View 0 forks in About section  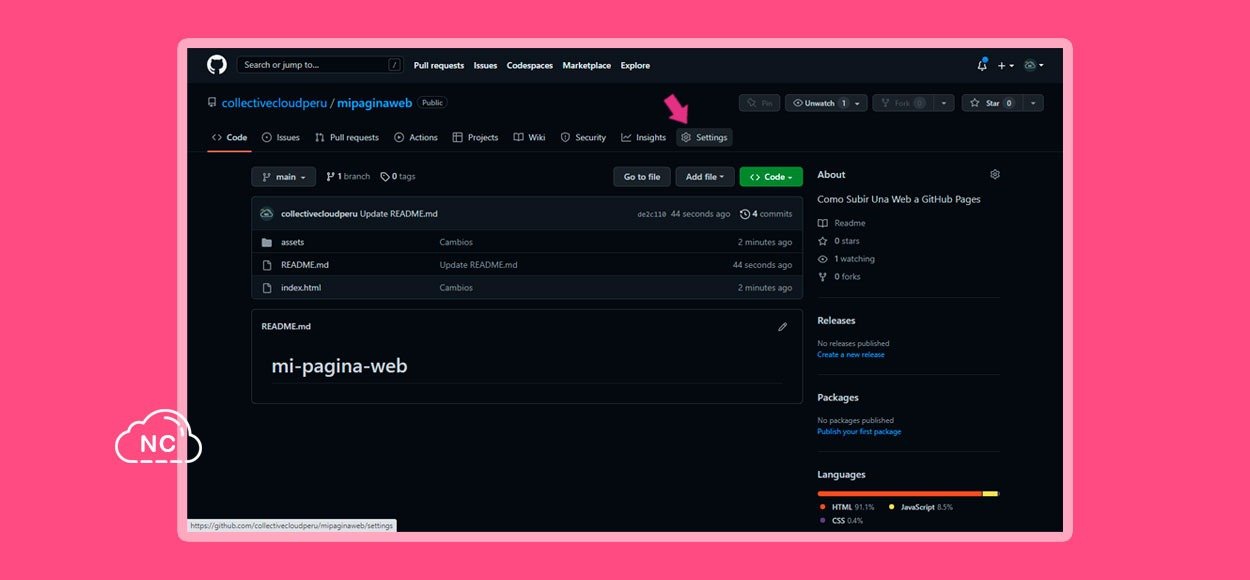(838, 277)
